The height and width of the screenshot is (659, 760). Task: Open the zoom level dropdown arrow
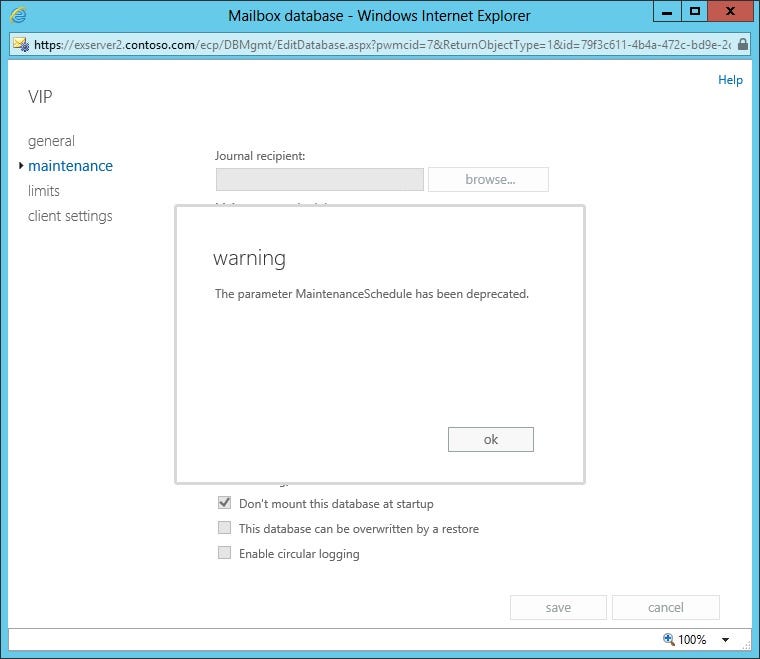(724, 640)
